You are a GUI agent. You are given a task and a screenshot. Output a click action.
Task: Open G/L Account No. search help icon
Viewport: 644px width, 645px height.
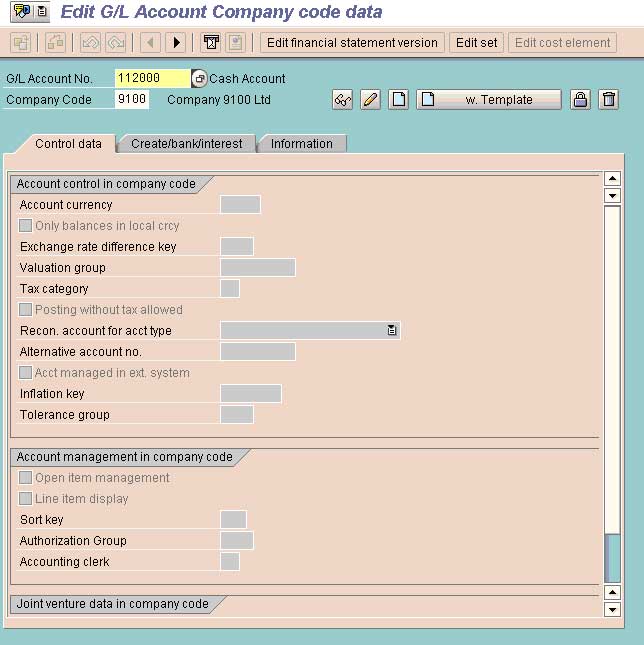tap(199, 79)
